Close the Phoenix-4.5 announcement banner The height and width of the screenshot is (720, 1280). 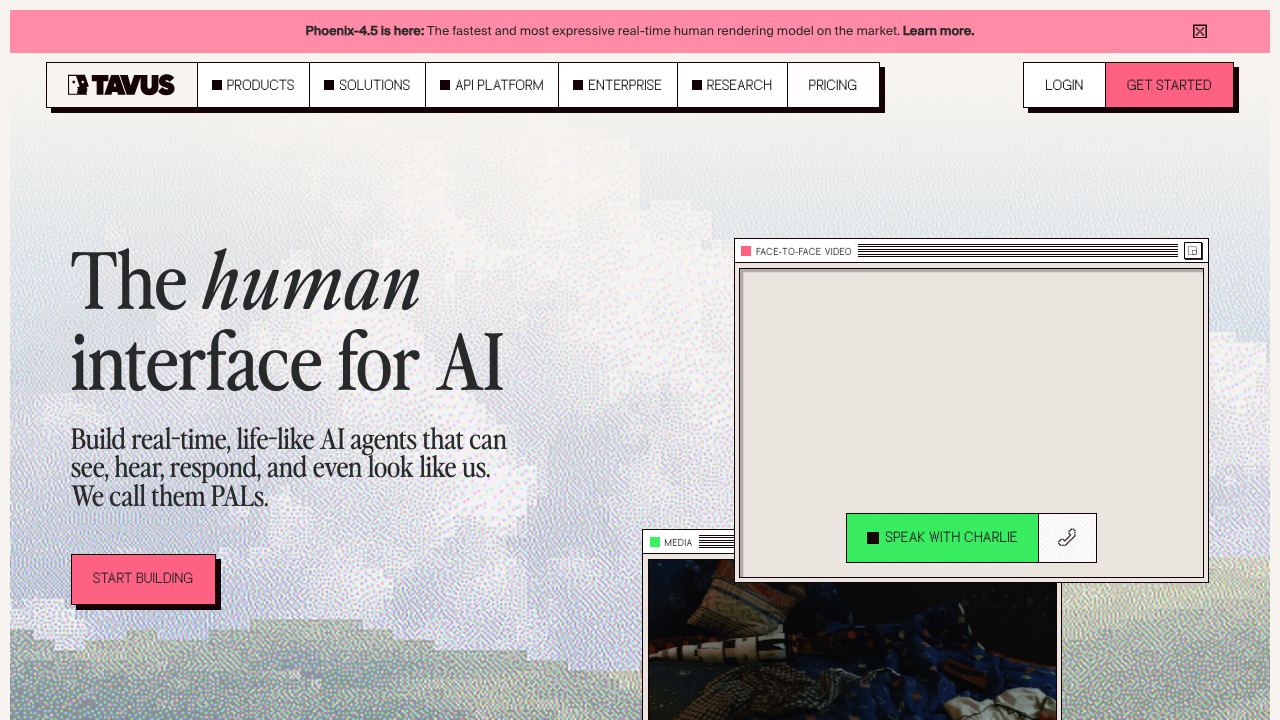(x=1200, y=31)
